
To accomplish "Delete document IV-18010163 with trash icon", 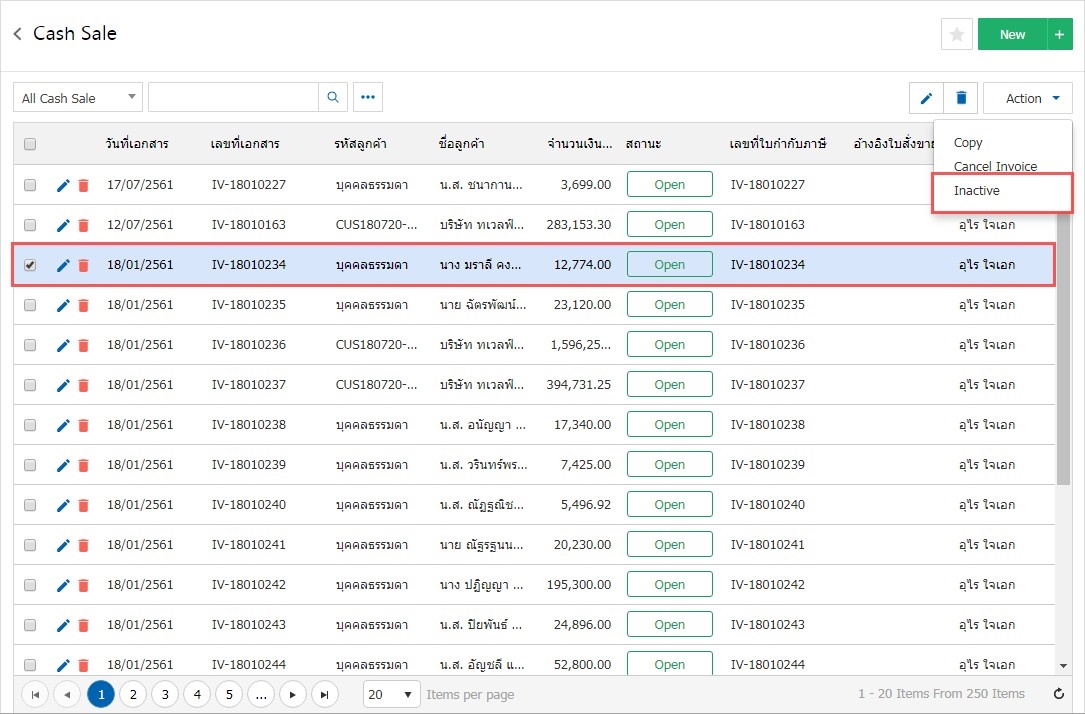I will (84, 226).
